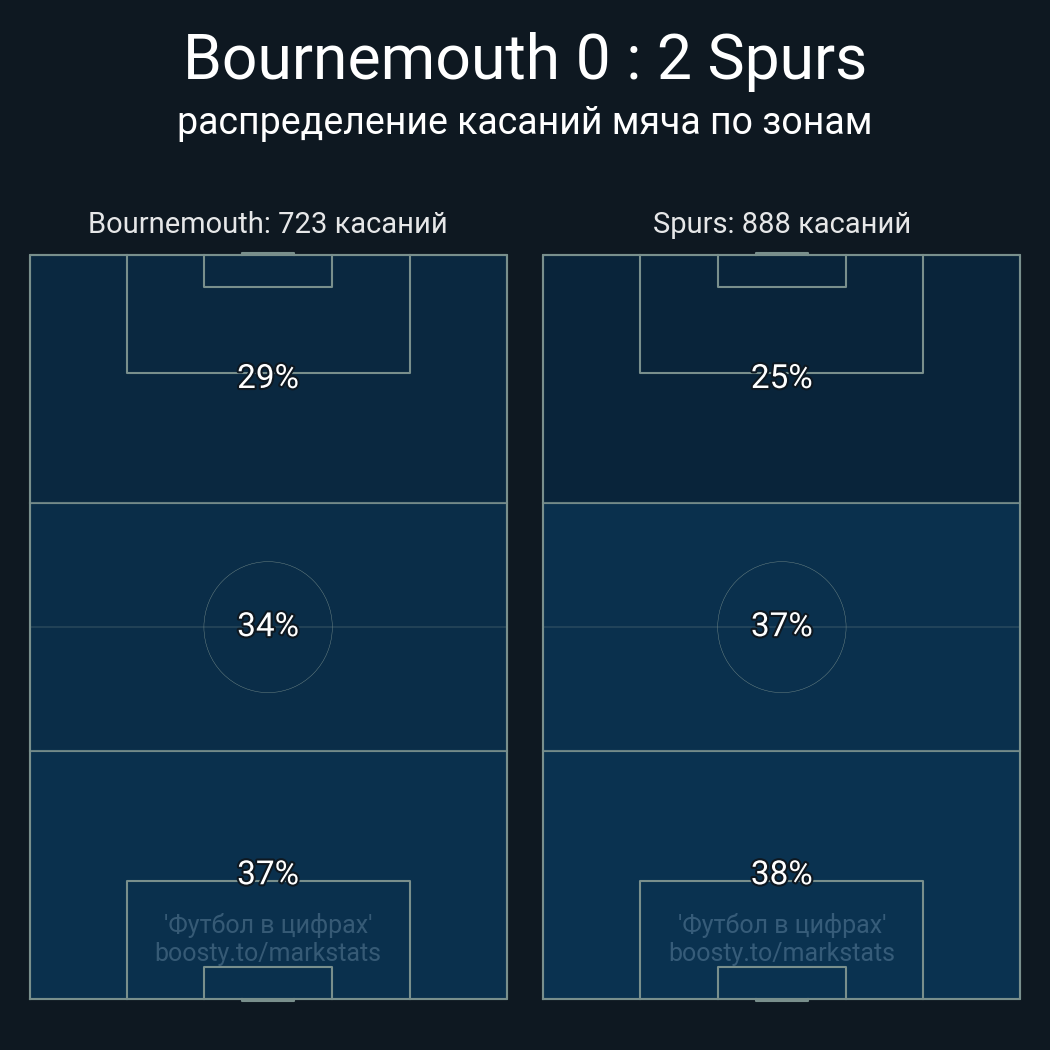Screen dimensions: 1050x1050
Task: Click the Spurs team name in the main title
Action: (787, 58)
